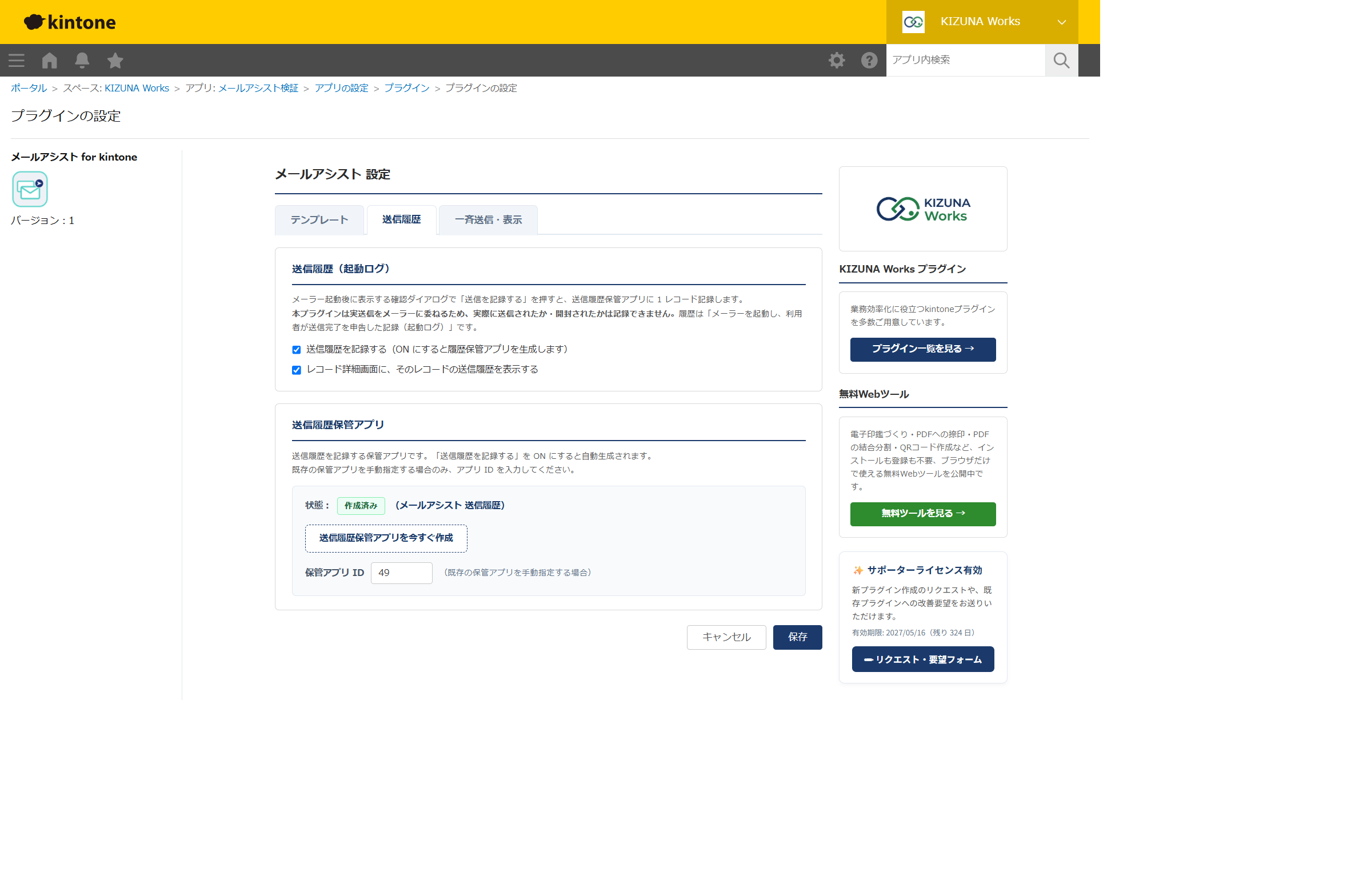Click the 送信履歴（起動ログ） section heading

[x=341, y=269]
